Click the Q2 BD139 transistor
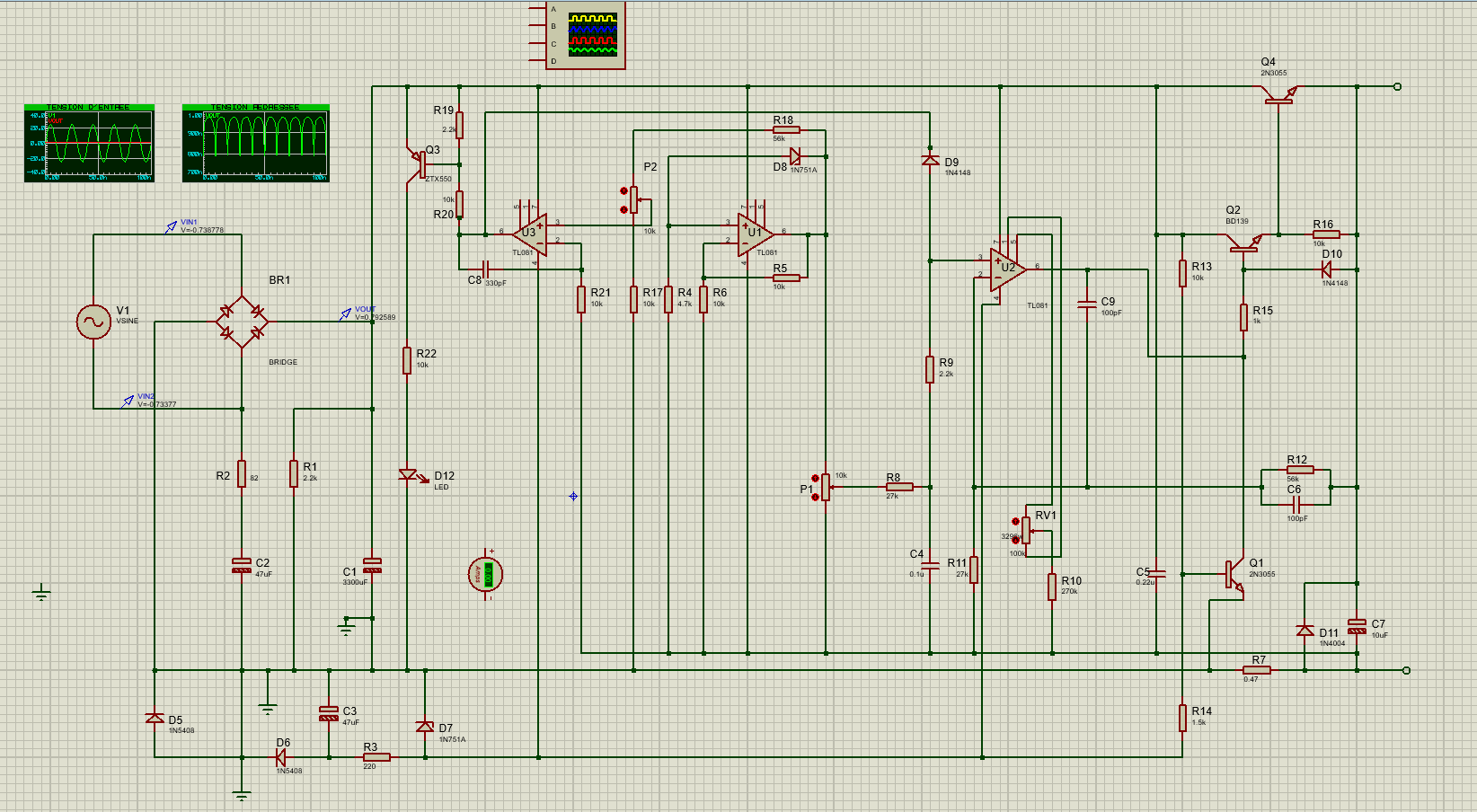This screenshot has height=812, width=1477. (1244, 242)
